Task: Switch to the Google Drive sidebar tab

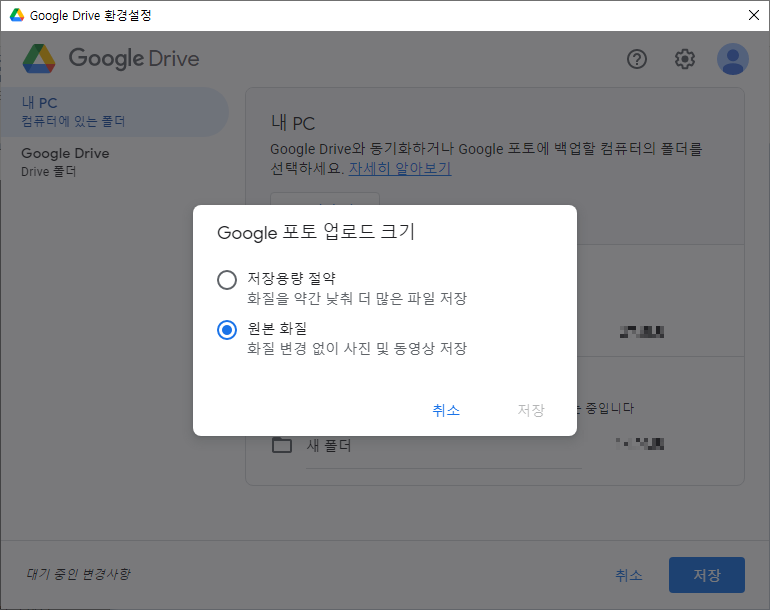Action: [115, 162]
